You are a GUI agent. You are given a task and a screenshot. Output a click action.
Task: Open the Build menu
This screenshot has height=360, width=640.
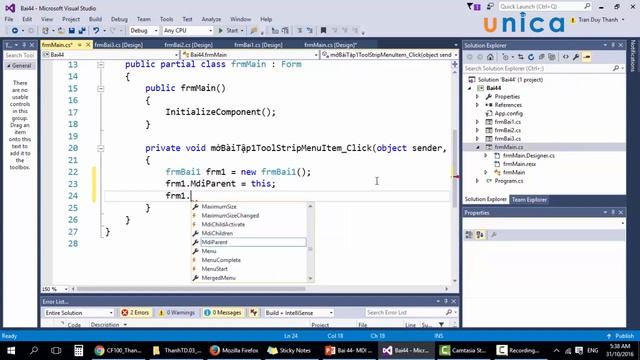point(95,19)
